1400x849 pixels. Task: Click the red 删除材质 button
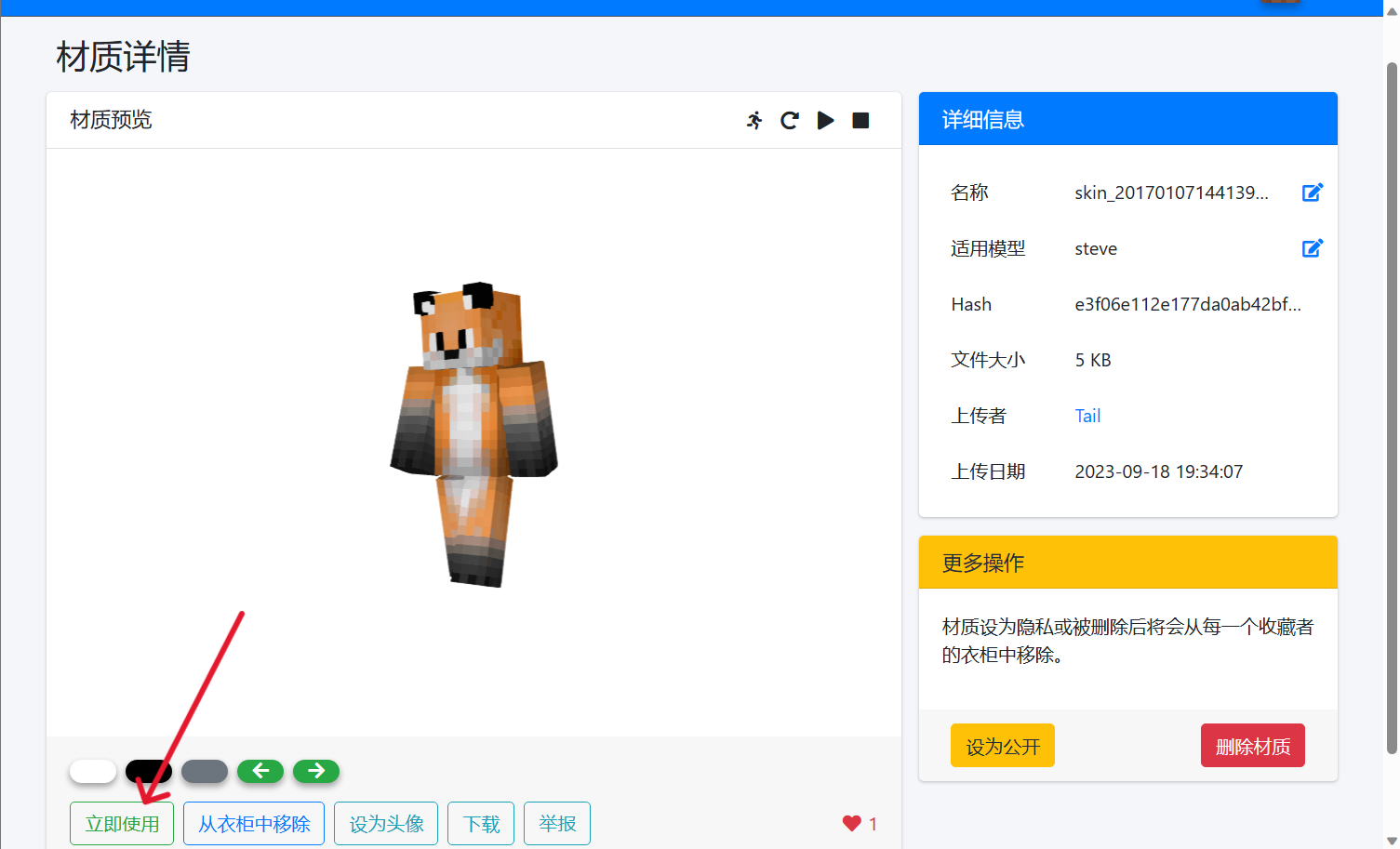click(x=1252, y=746)
